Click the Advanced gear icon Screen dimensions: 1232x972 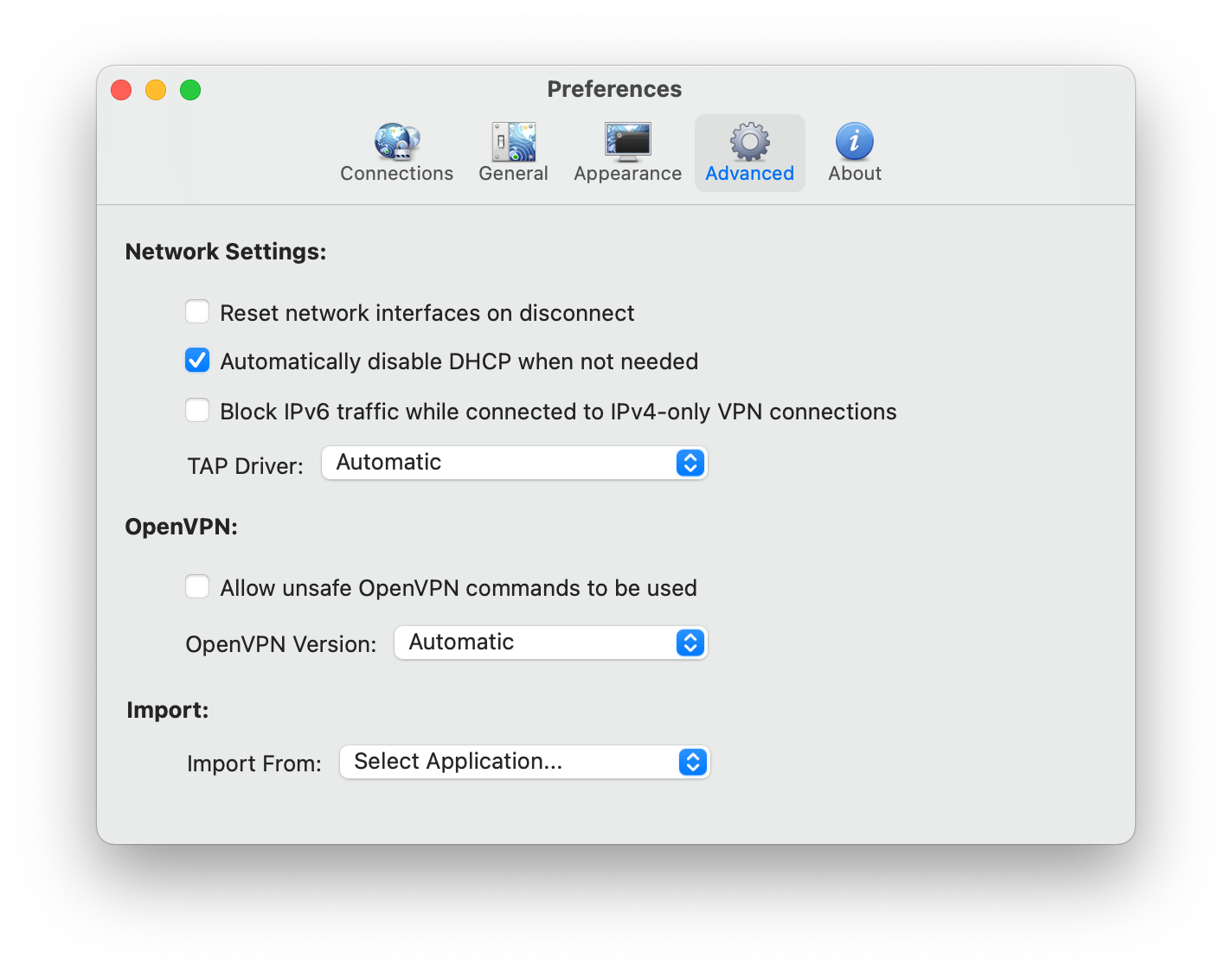[x=750, y=142]
